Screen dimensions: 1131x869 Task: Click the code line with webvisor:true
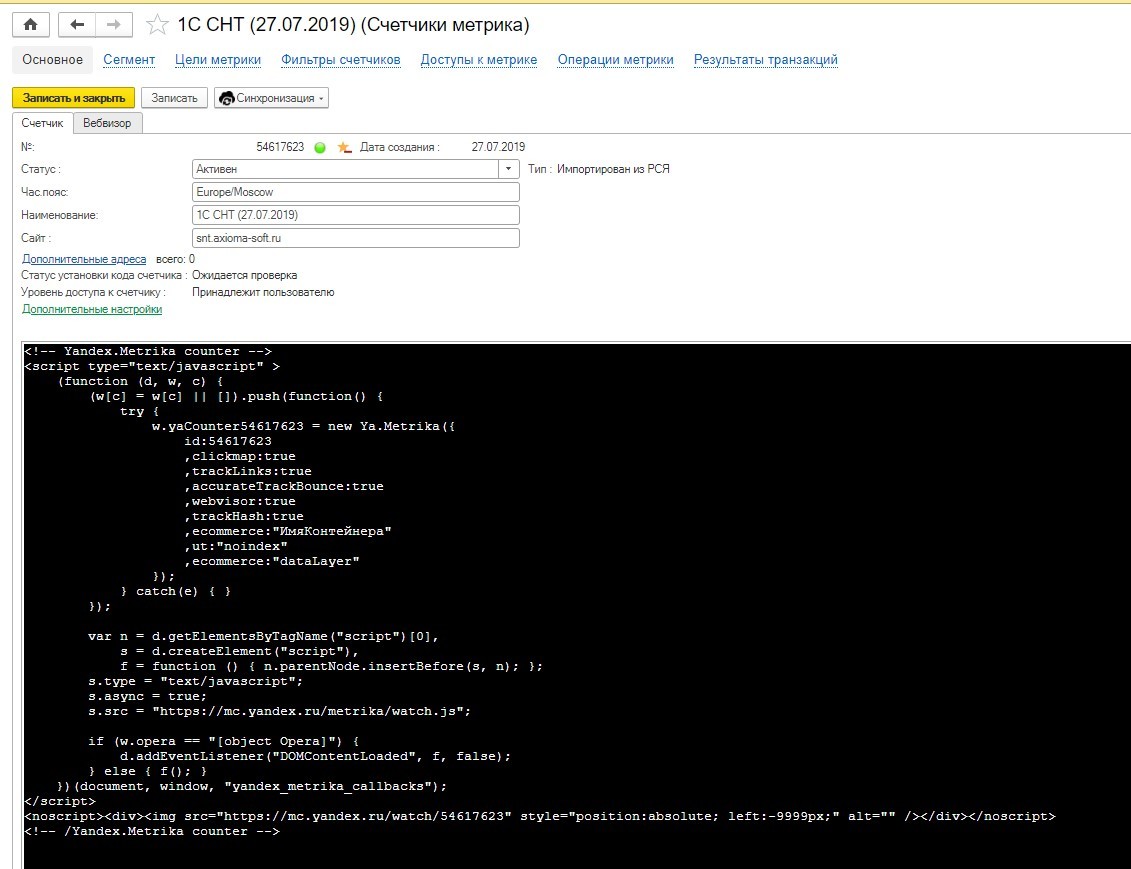239,501
